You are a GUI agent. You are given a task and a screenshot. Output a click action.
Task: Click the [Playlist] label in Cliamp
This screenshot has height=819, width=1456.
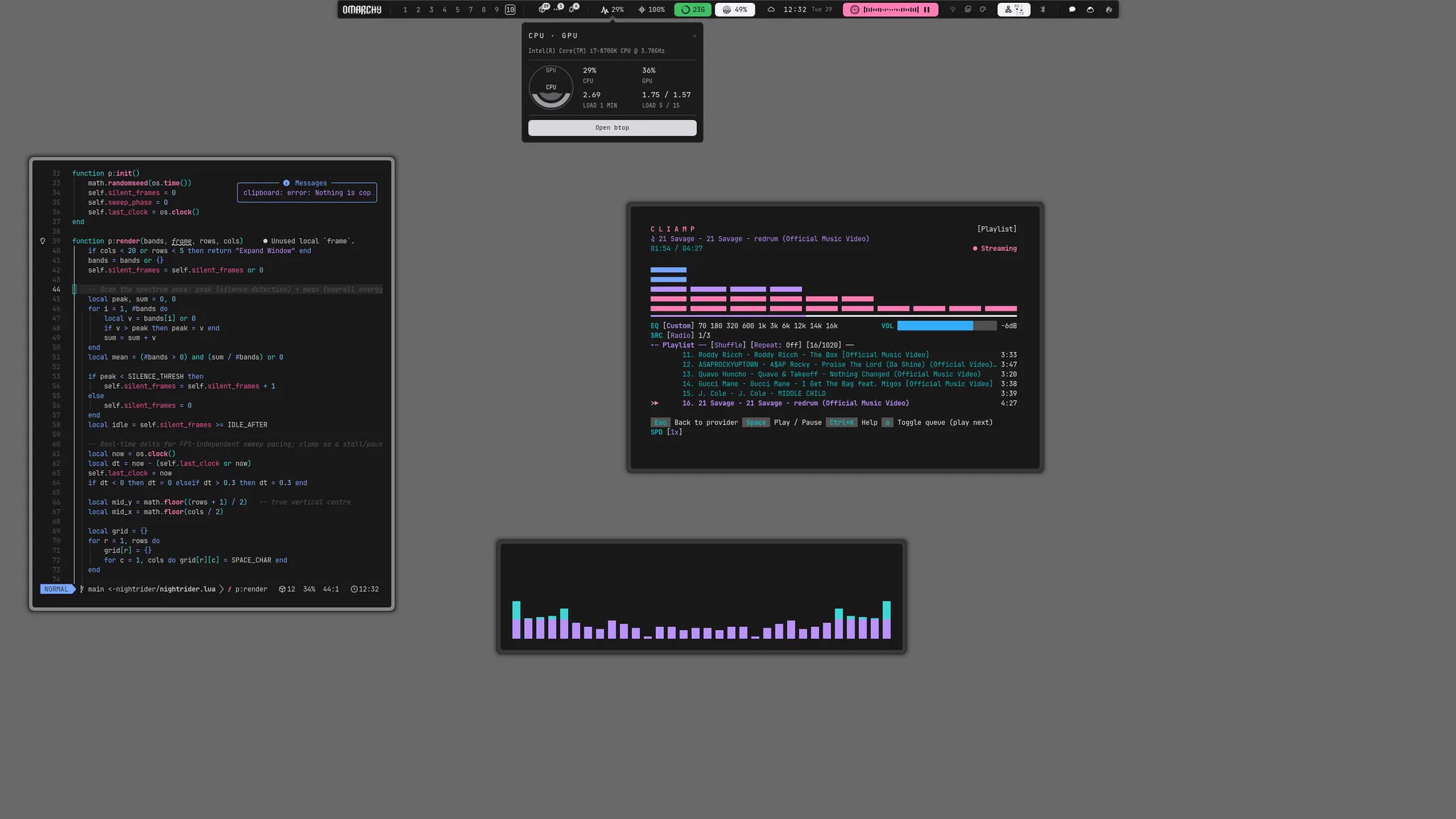coord(997,229)
